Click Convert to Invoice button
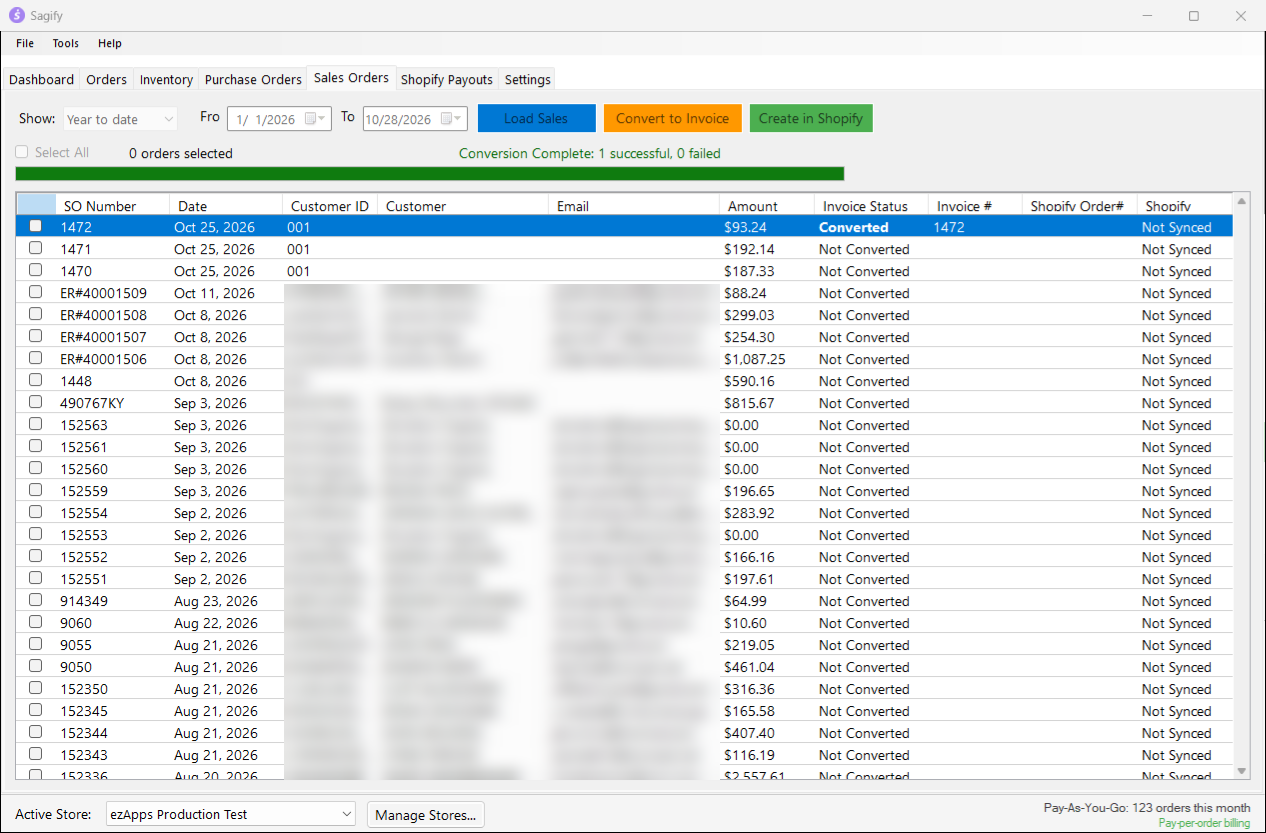1266x833 pixels. tap(672, 118)
